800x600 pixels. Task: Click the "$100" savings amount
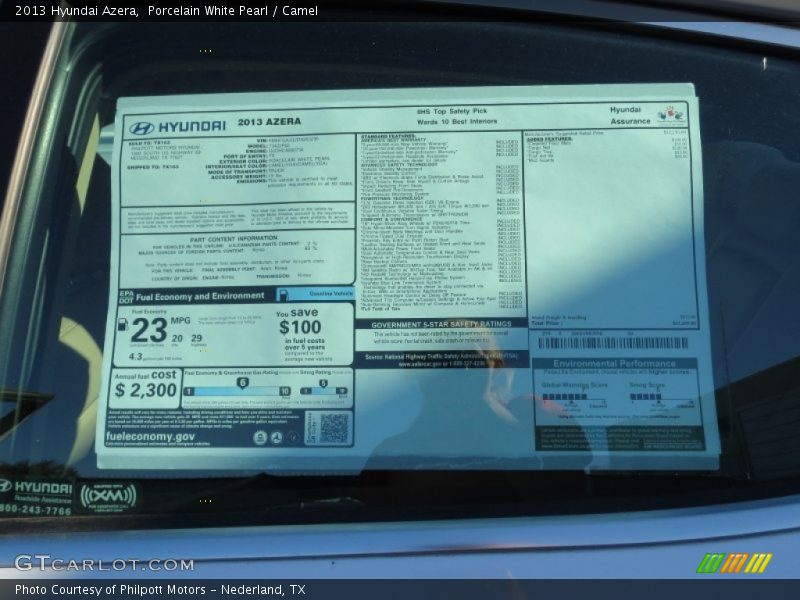(x=300, y=327)
